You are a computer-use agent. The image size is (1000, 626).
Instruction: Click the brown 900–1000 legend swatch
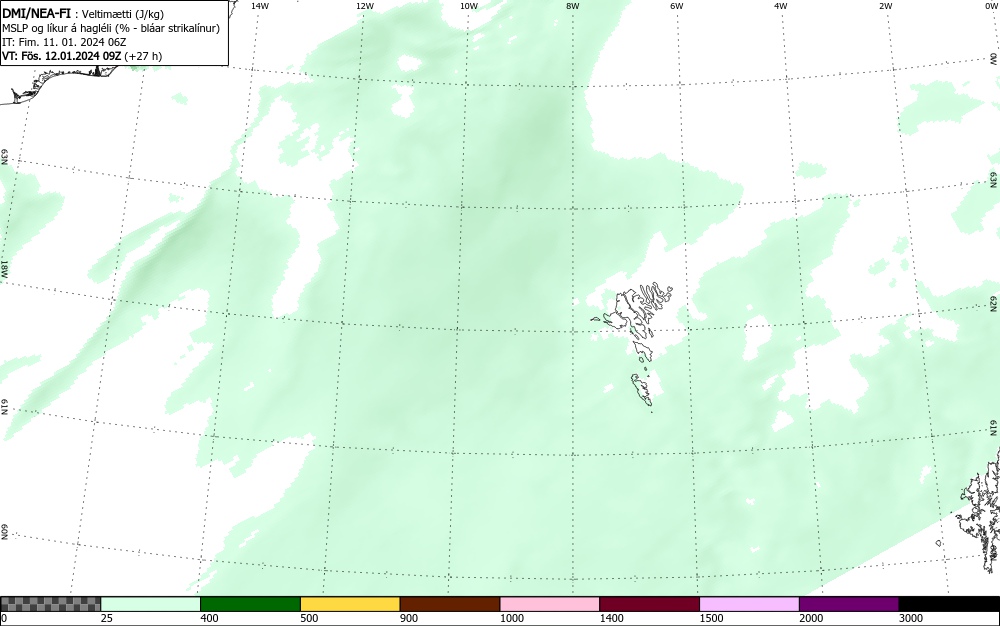[450, 604]
